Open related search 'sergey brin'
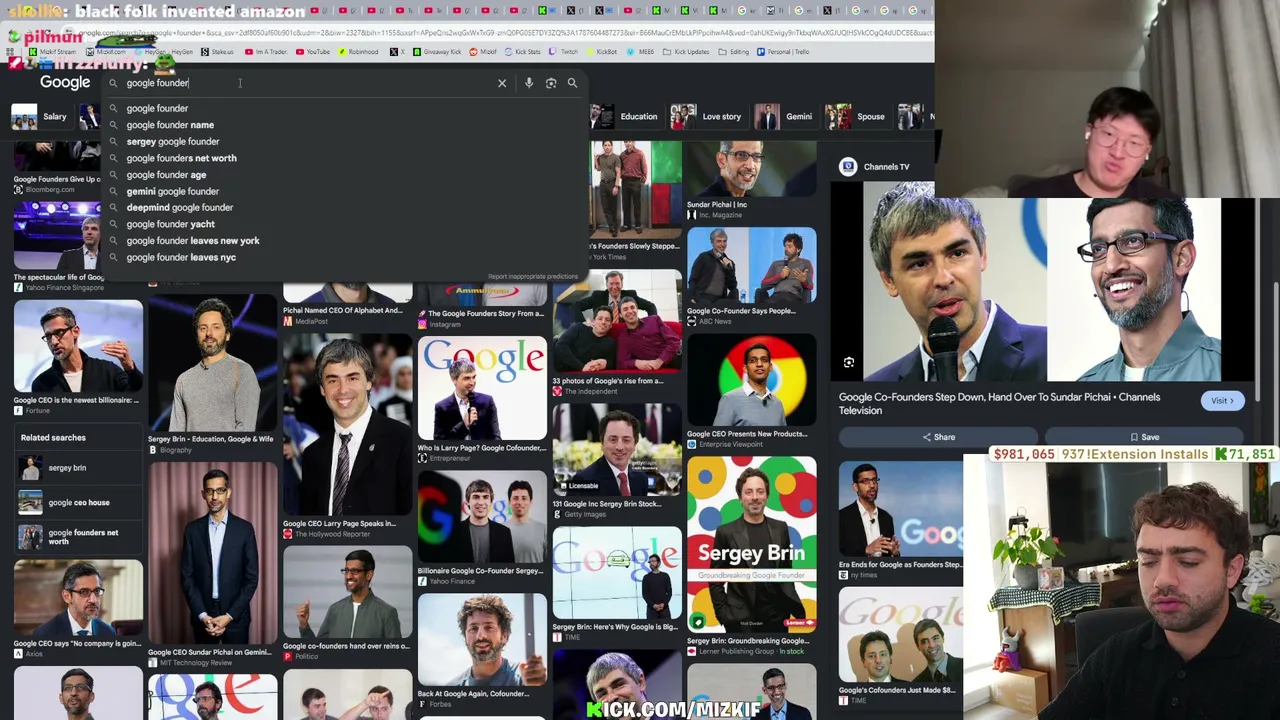Screen dimensions: 1280x720 78,468
